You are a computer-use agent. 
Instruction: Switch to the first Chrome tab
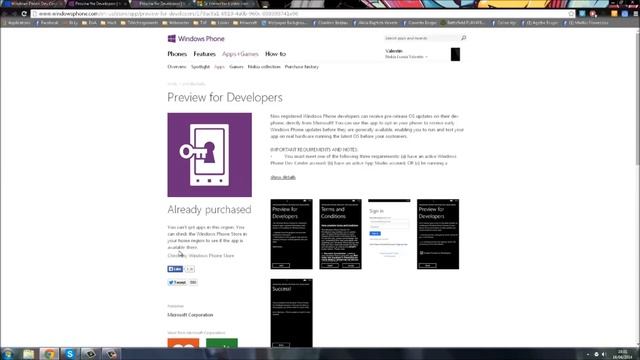click(33, 4)
